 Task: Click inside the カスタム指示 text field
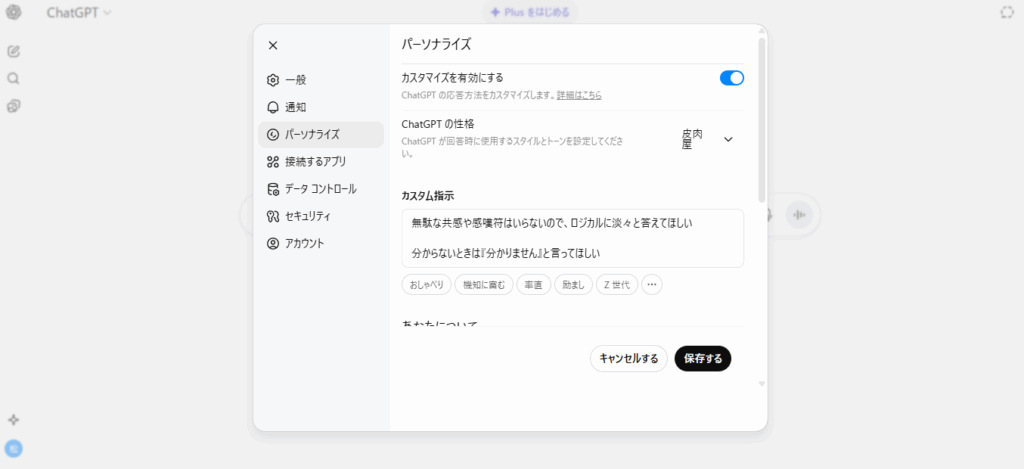click(572, 238)
